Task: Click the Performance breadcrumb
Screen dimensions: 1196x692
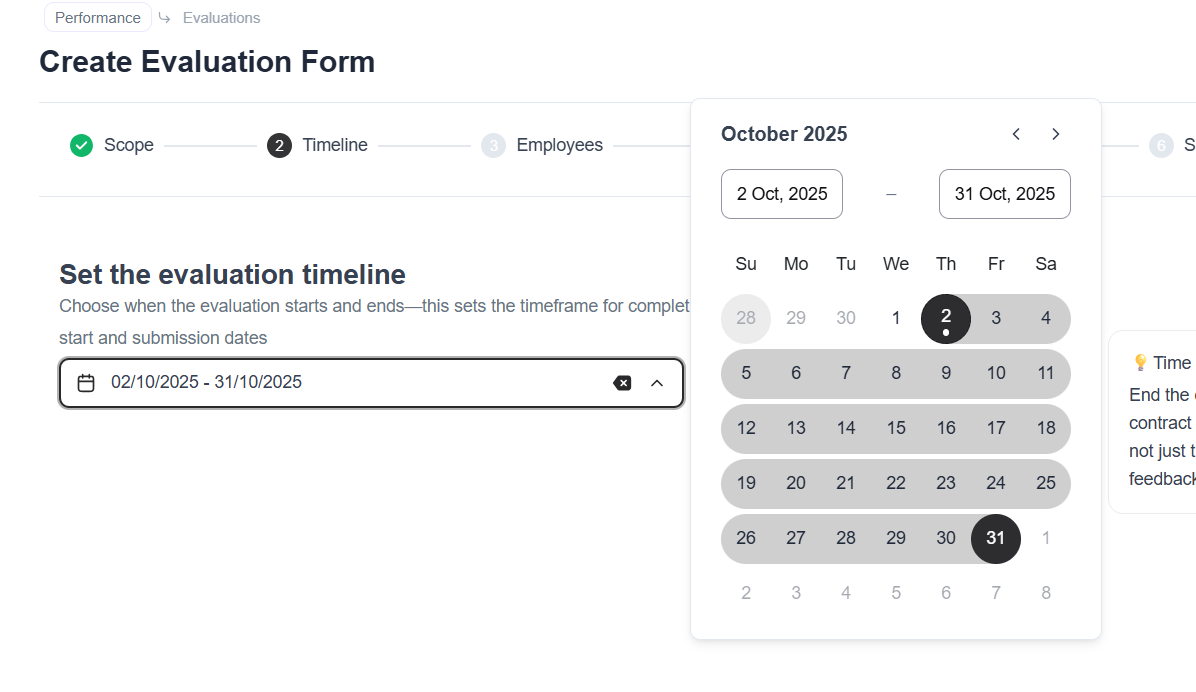Action: pyautogui.click(x=98, y=18)
